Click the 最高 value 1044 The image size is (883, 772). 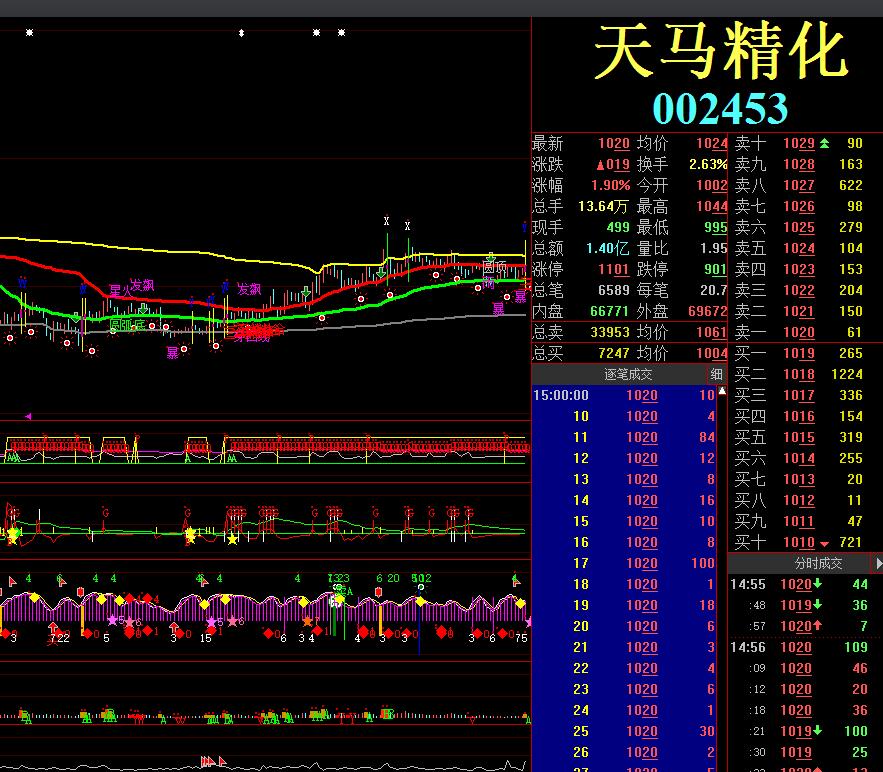click(x=712, y=207)
